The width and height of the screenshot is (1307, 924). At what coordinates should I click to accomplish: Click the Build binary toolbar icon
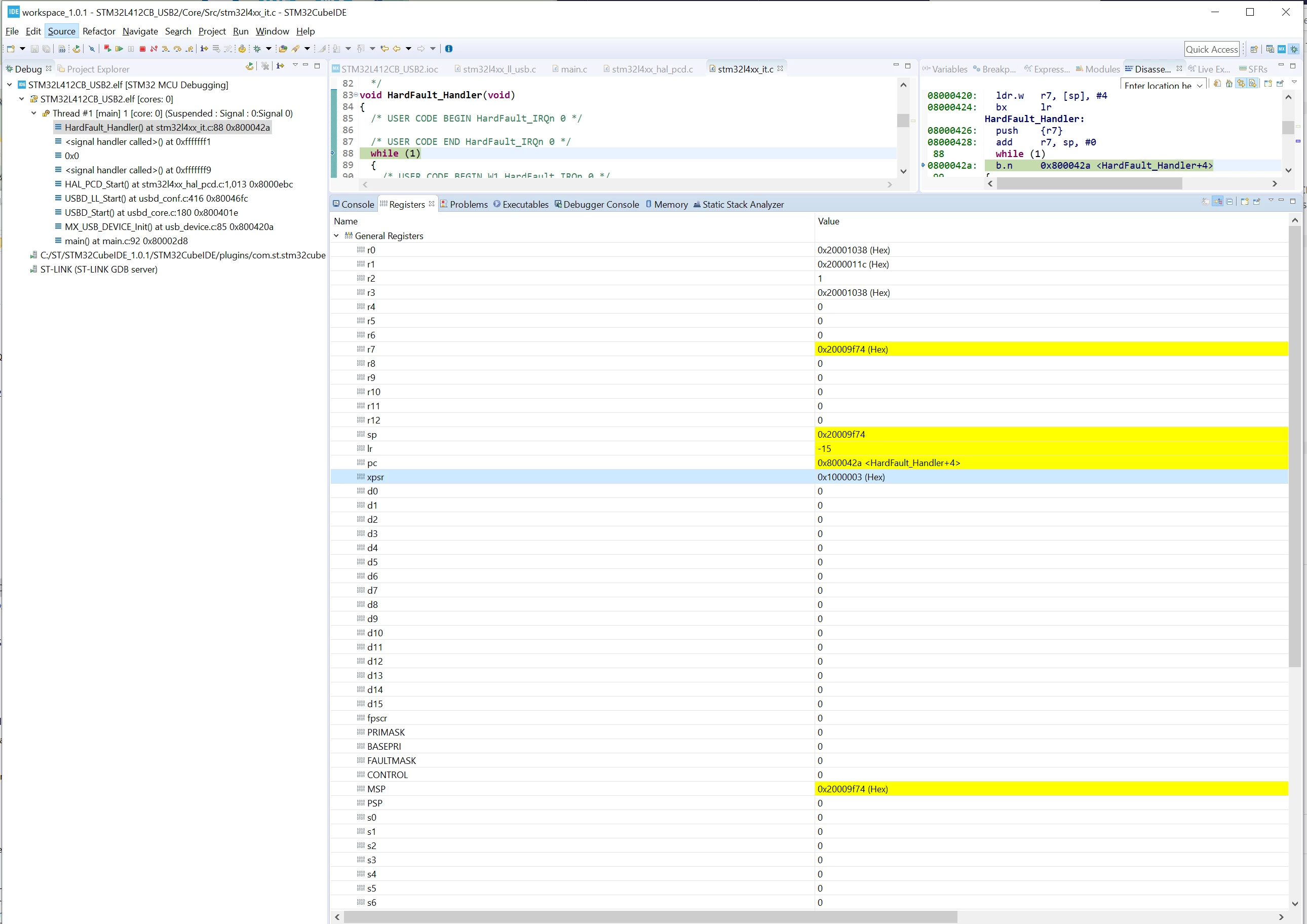pyautogui.click(x=62, y=49)
